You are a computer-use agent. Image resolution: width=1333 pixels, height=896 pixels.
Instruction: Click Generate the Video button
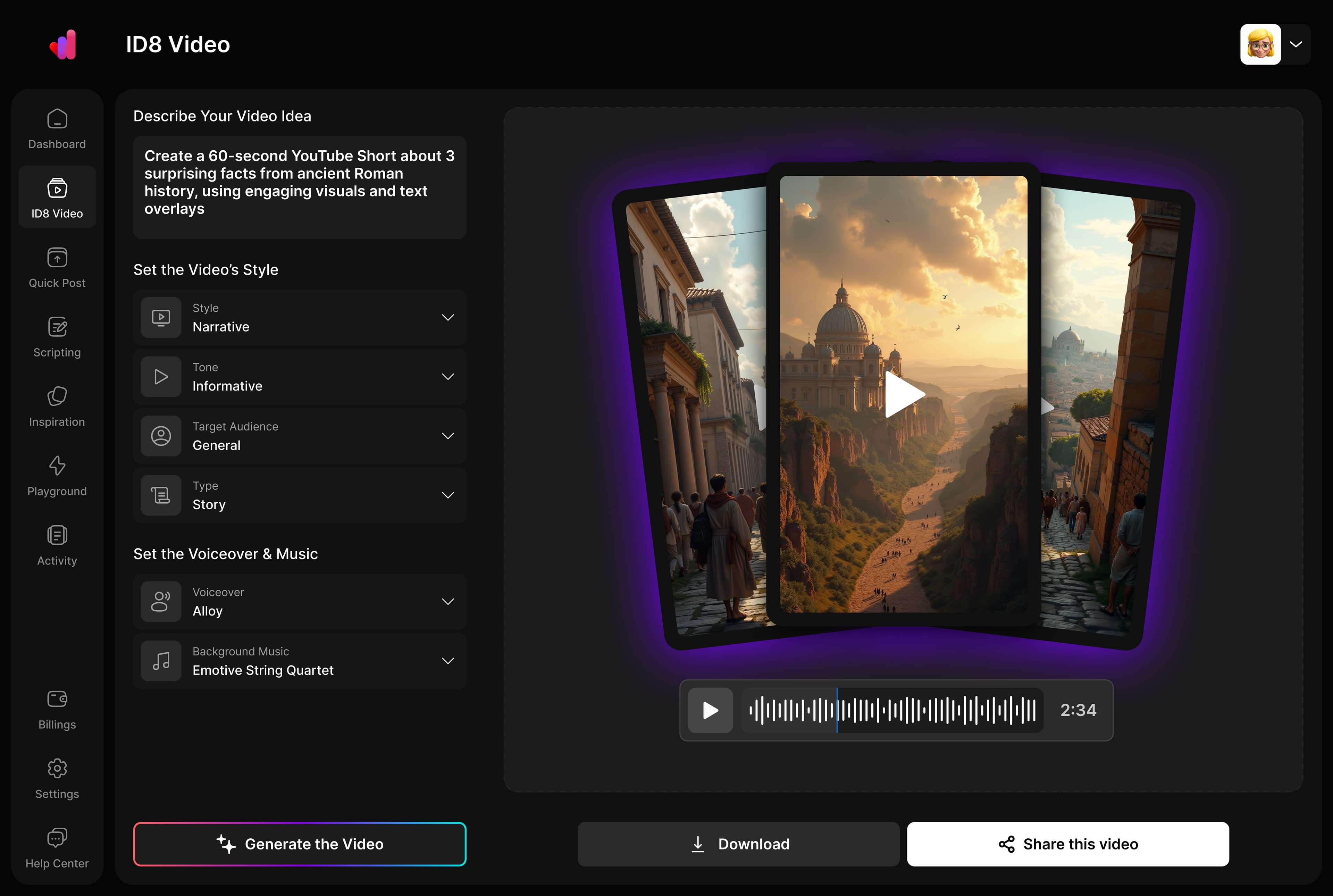pyautogui.click(x=299, y=844)
